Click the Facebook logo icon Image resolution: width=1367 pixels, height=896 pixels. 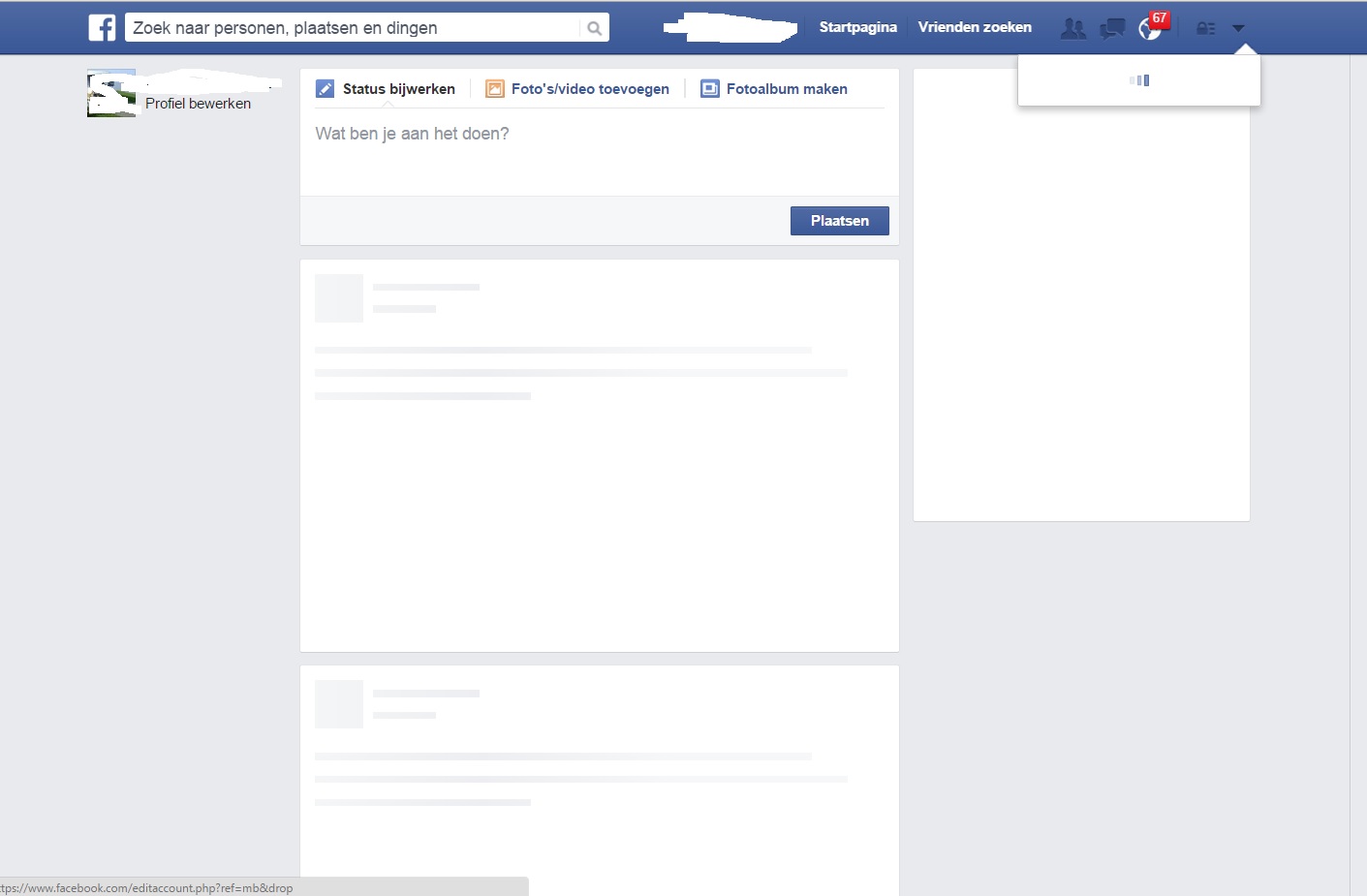[102, 27]
